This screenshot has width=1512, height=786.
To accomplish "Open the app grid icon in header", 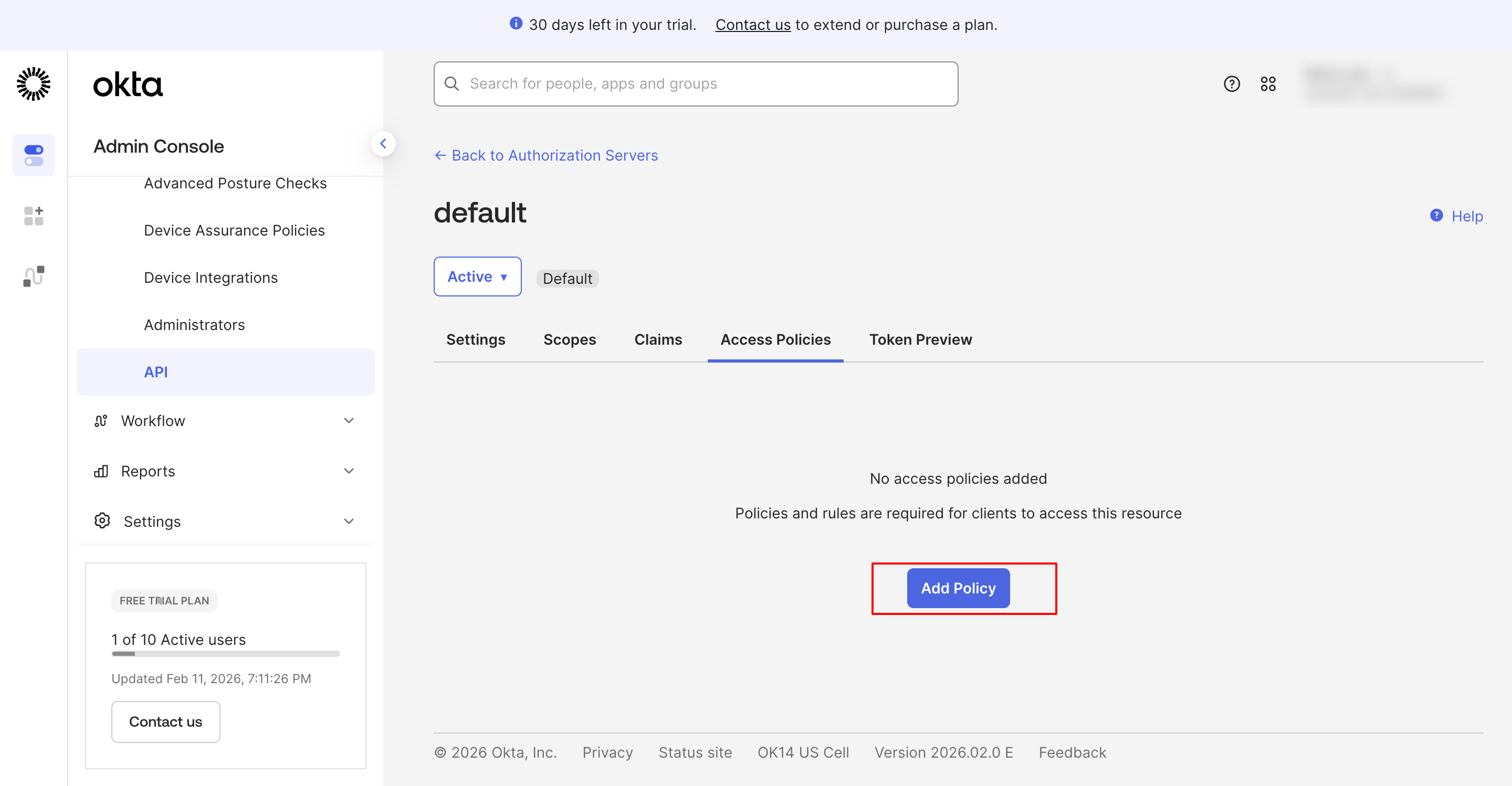I will tap(1268, 84).
